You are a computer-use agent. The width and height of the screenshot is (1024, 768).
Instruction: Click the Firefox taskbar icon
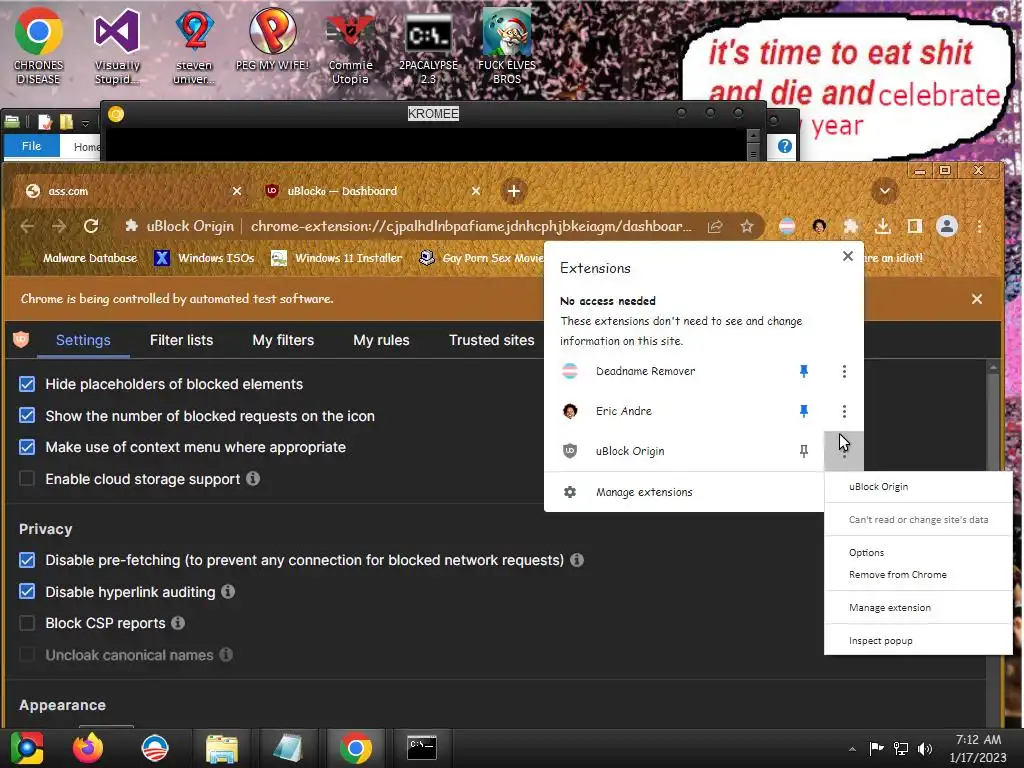pos(88,748)
